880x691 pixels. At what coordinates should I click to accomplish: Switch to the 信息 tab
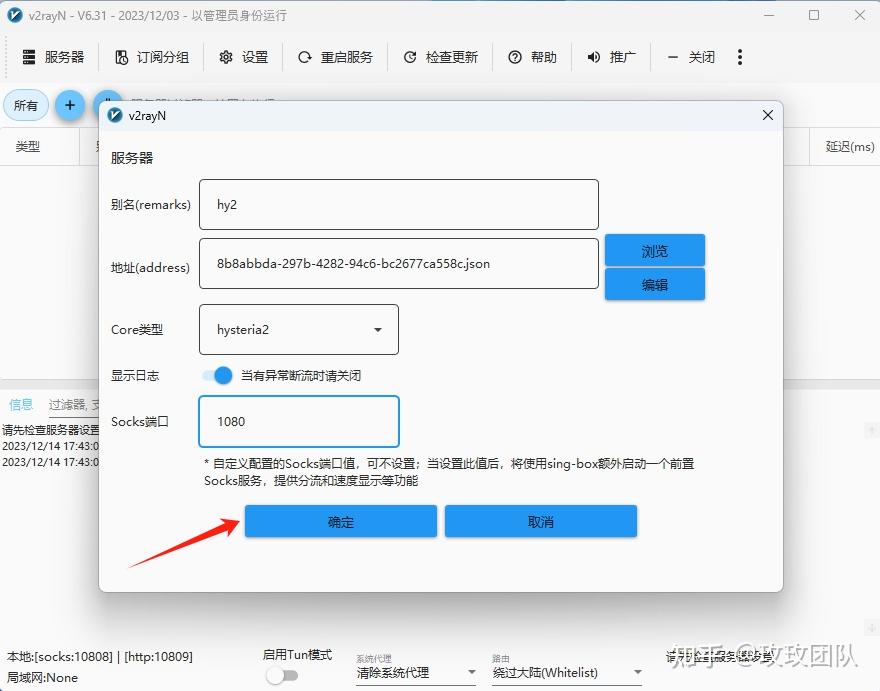[21, 404]
